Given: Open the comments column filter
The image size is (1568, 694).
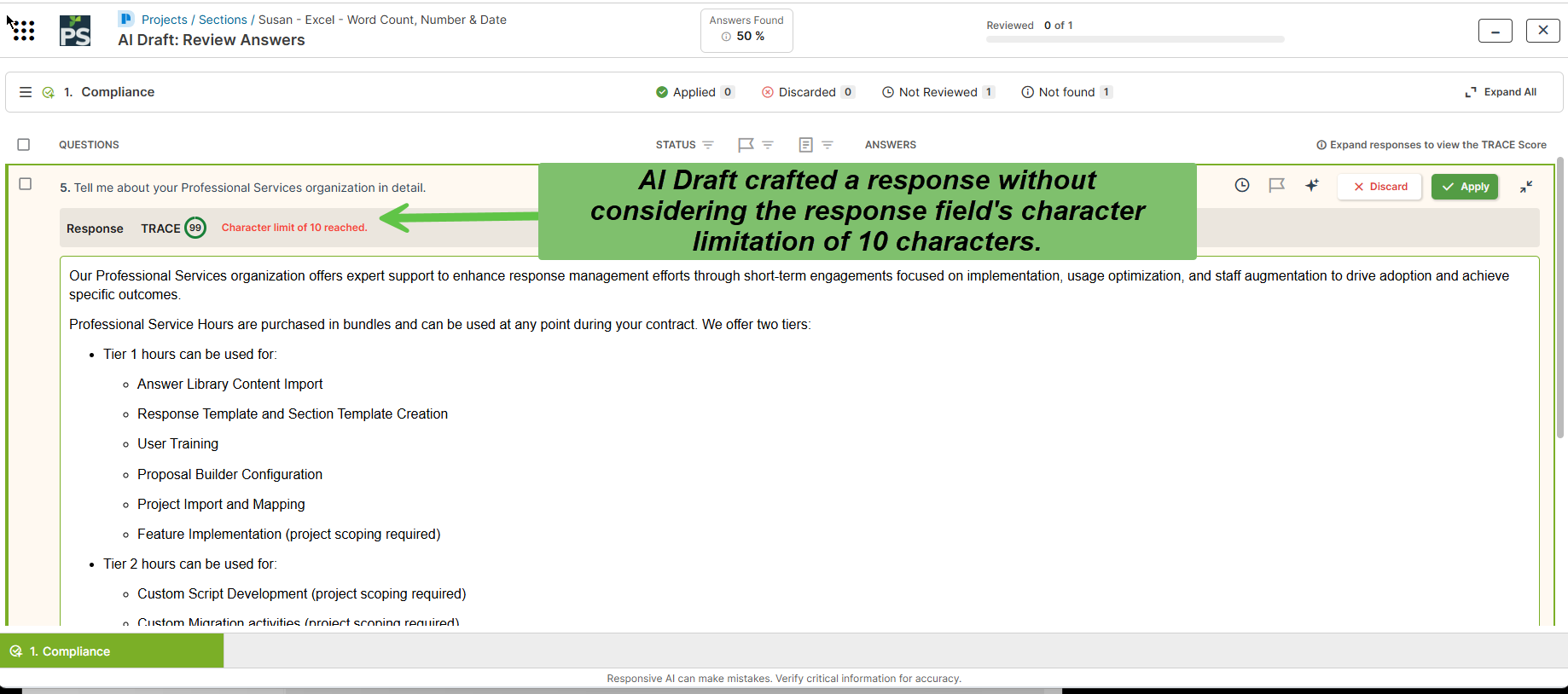Looking at the screenshot, I should coord(828,145).
